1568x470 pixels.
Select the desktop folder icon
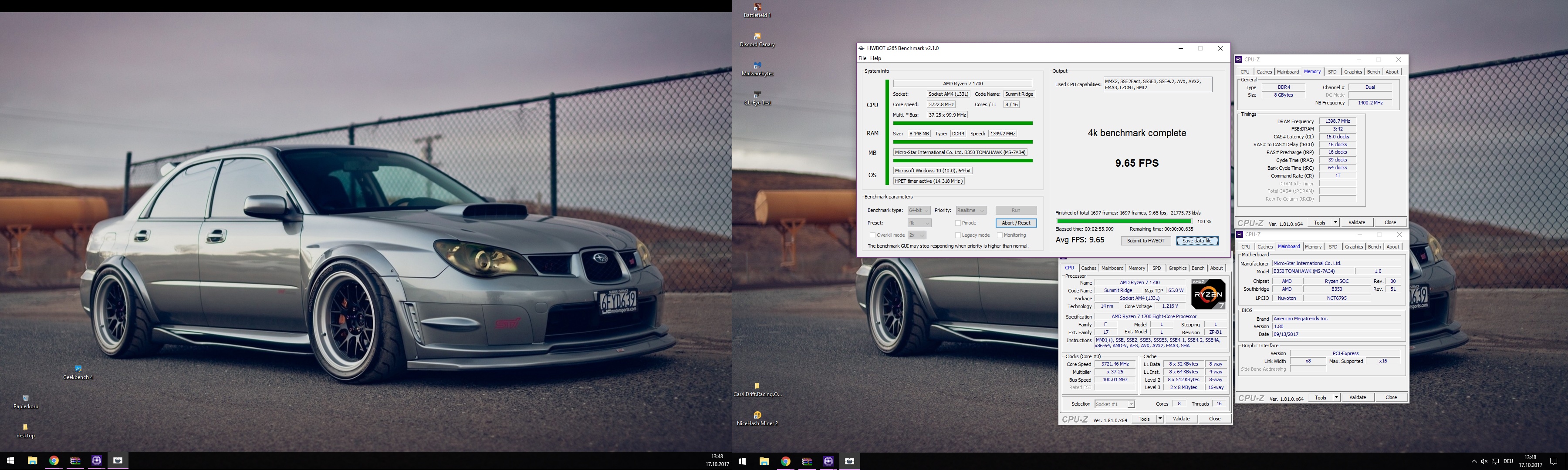tap(26, 431)
